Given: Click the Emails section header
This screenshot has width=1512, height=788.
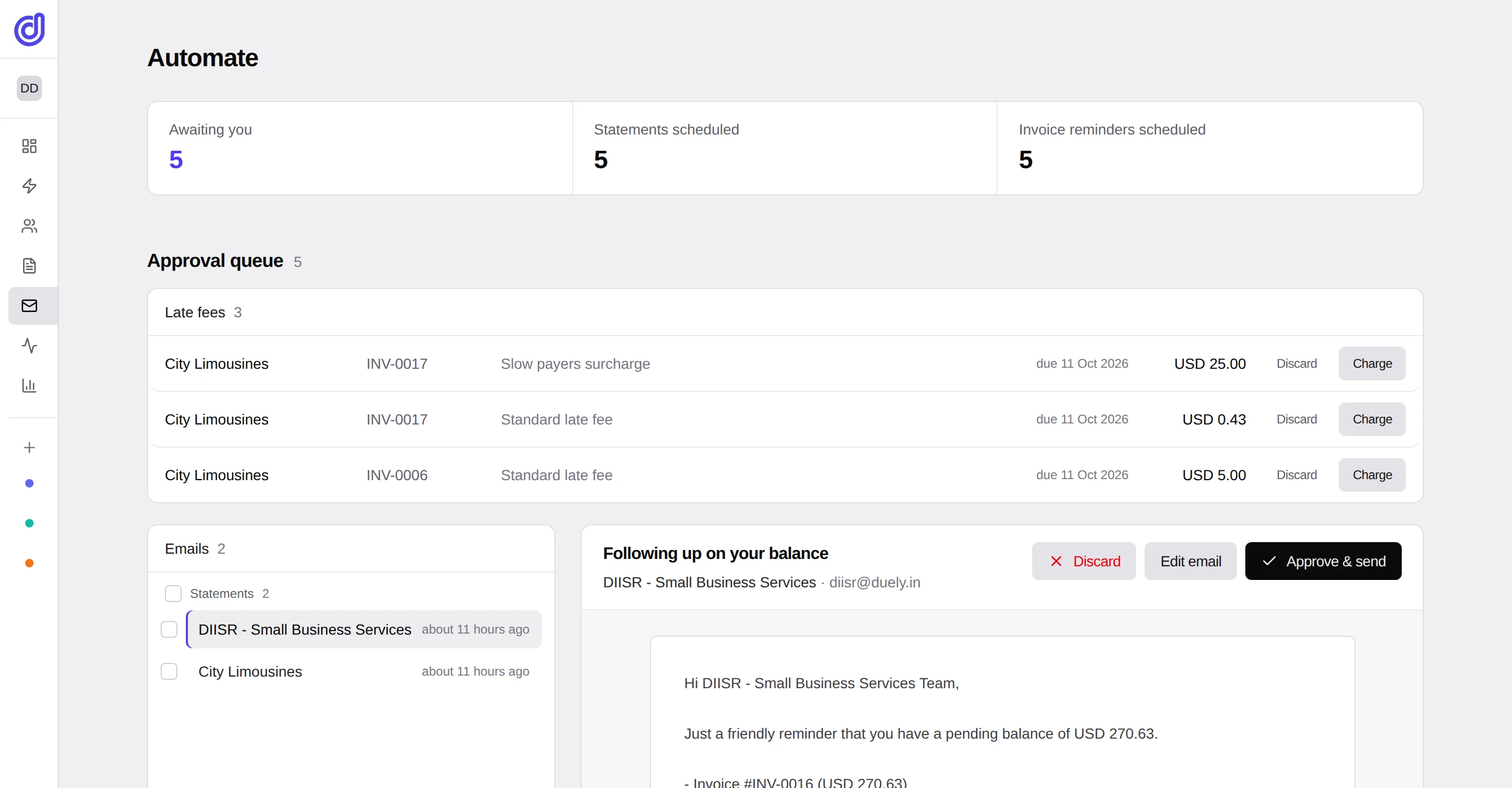Looking at the screenshot, I should click(x=351, y=549).
